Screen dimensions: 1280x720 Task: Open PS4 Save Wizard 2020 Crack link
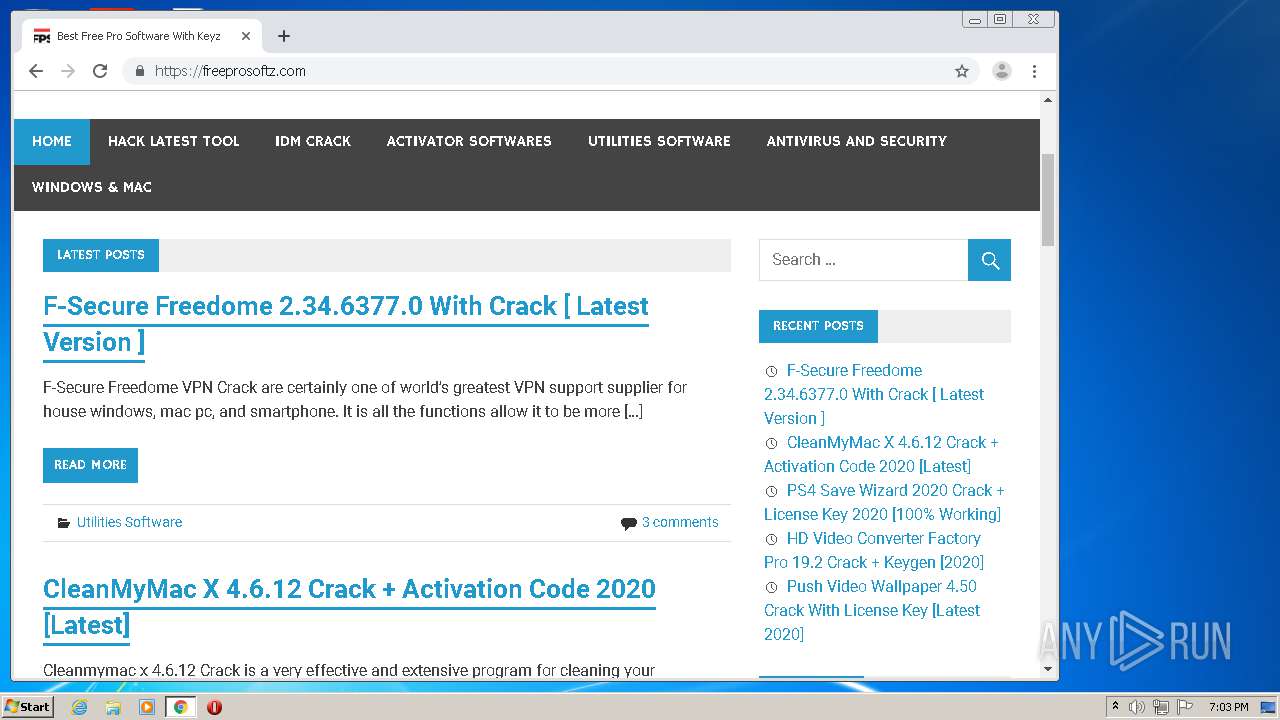(x=884, y=502)
